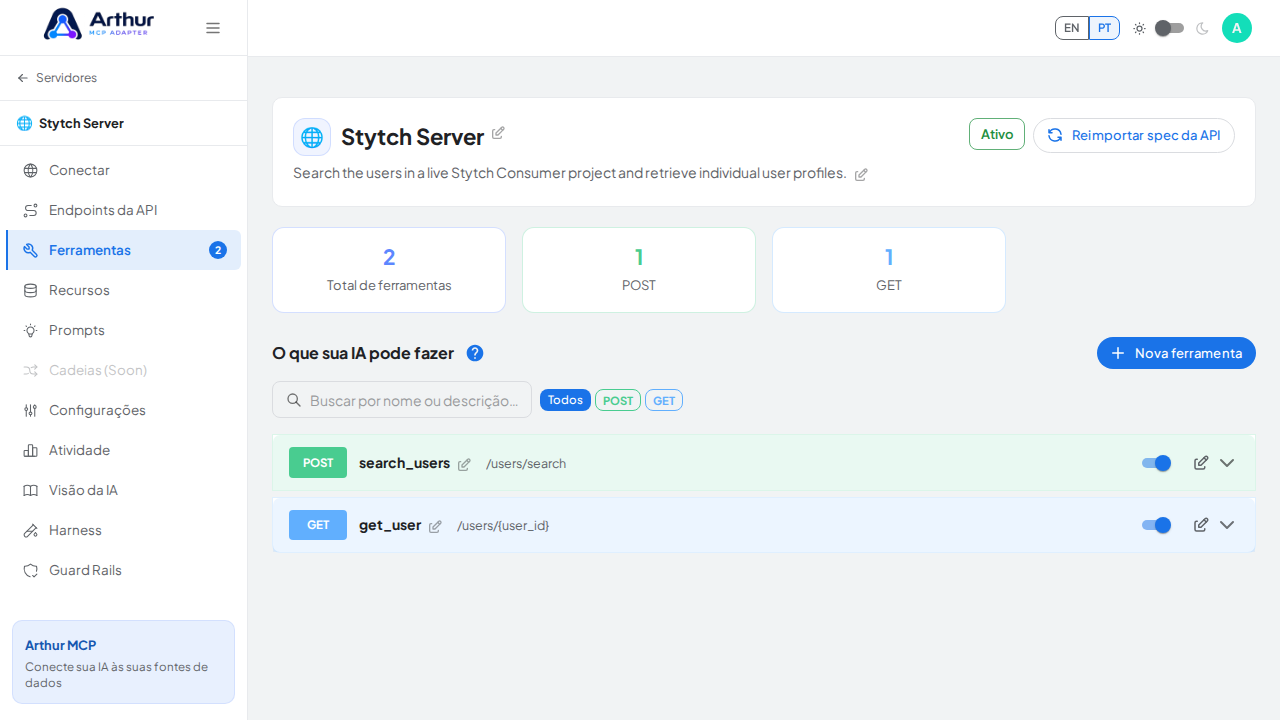Click the Ativo status badge

point(997,134)
